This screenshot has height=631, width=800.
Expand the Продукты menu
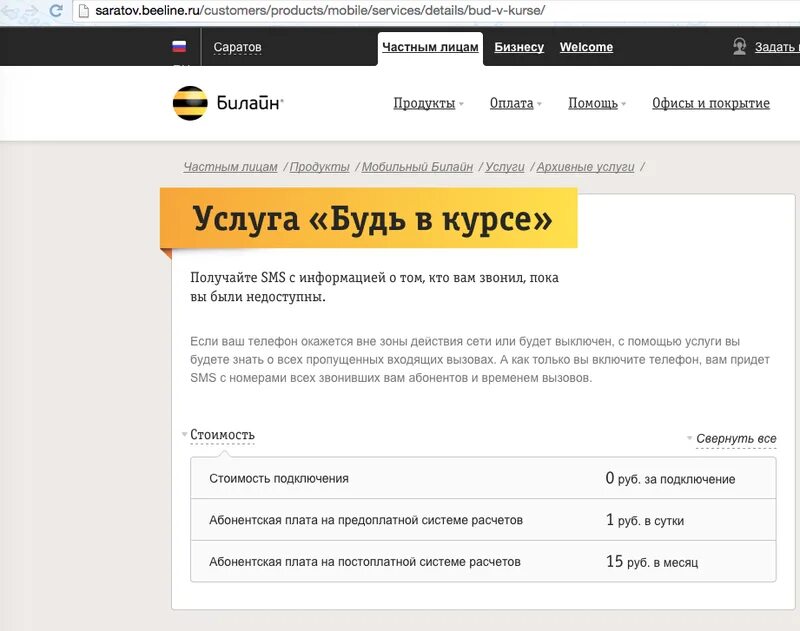[x=428, y=103]
